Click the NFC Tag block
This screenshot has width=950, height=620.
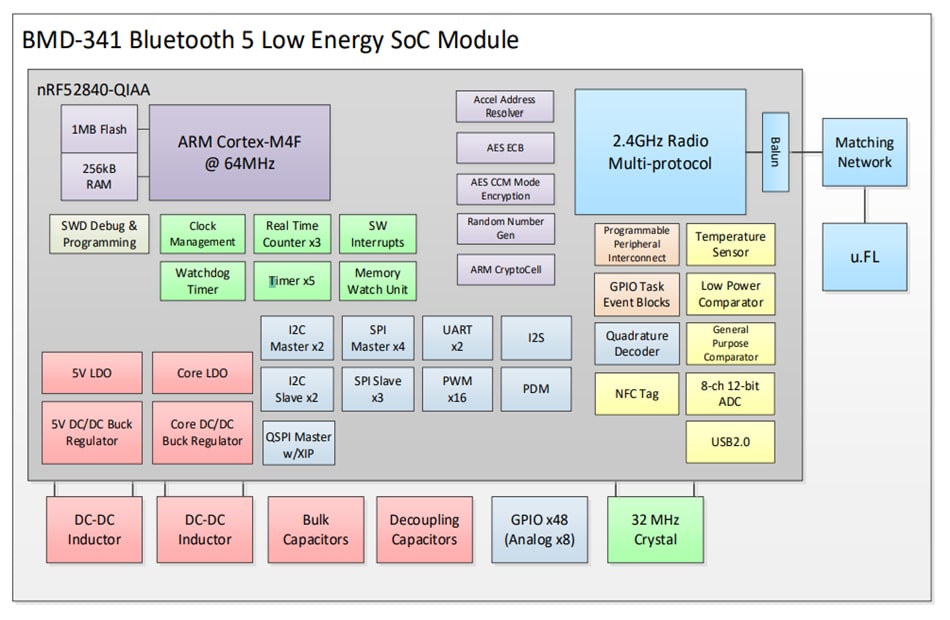point(638,394)
